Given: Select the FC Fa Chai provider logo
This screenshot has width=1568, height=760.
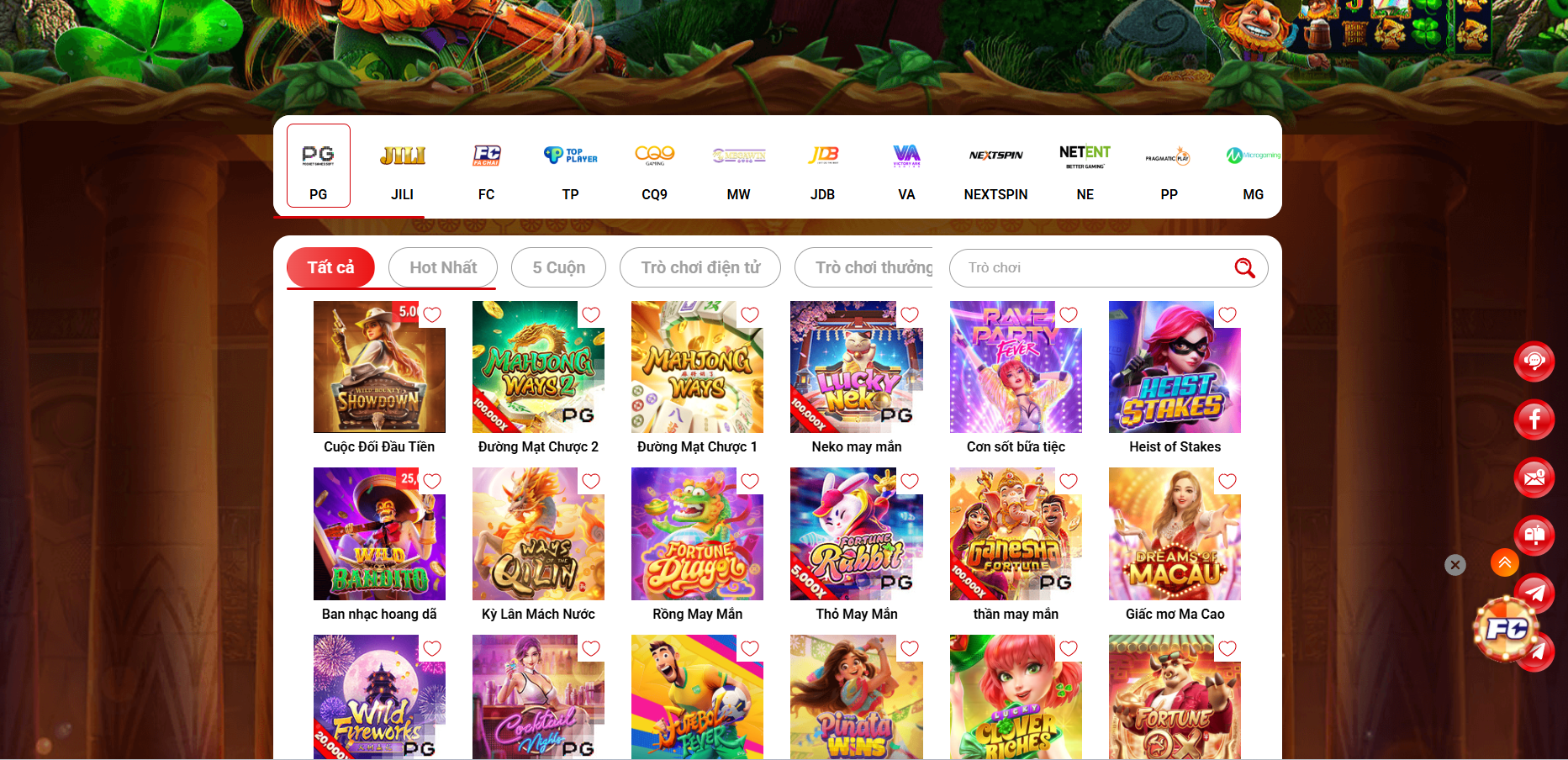Looking at the screenshot, I should coord(487,156).
